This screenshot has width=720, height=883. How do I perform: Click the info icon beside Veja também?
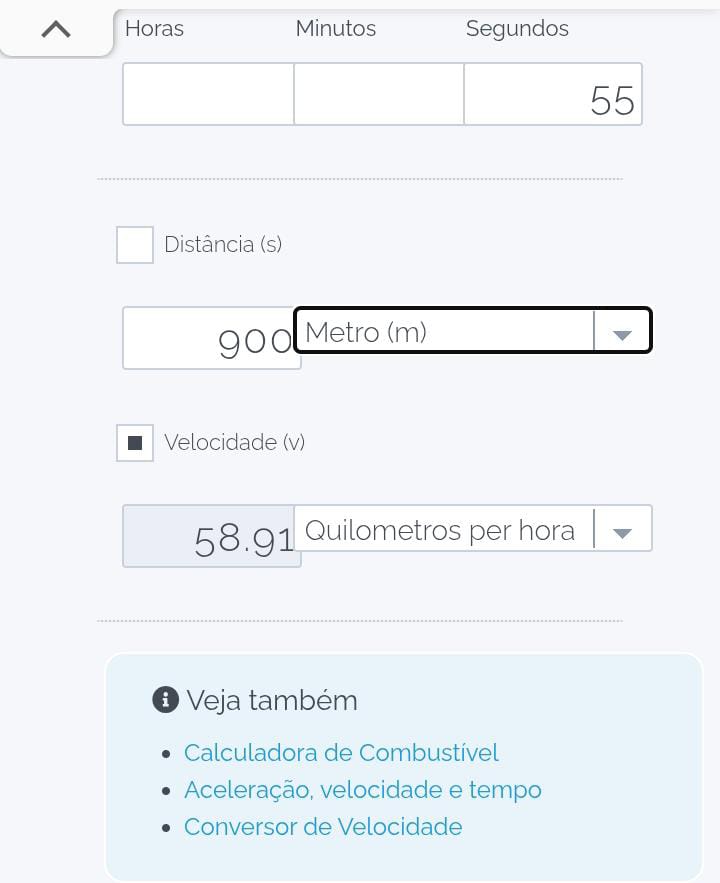(165, 700)
